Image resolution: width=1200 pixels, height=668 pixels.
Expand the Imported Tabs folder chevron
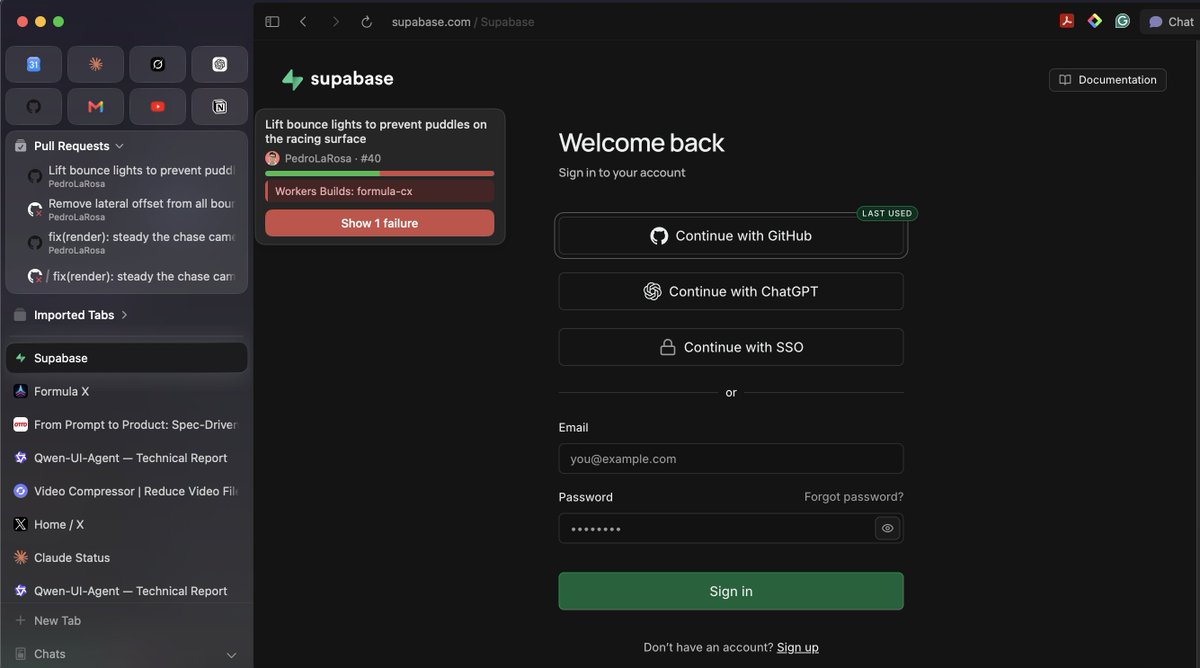pyautogui.click(x=124, y=315)
